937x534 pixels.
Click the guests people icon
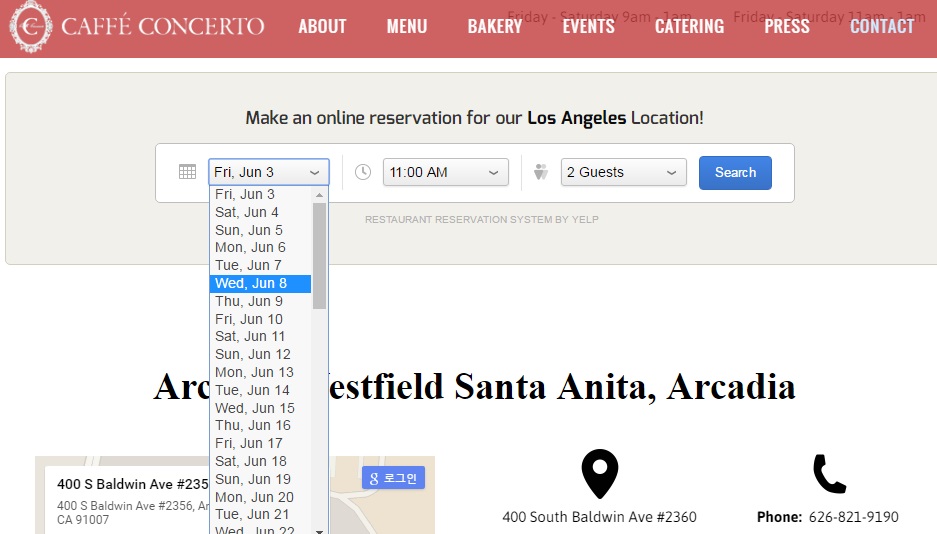[x=541, y=172]
